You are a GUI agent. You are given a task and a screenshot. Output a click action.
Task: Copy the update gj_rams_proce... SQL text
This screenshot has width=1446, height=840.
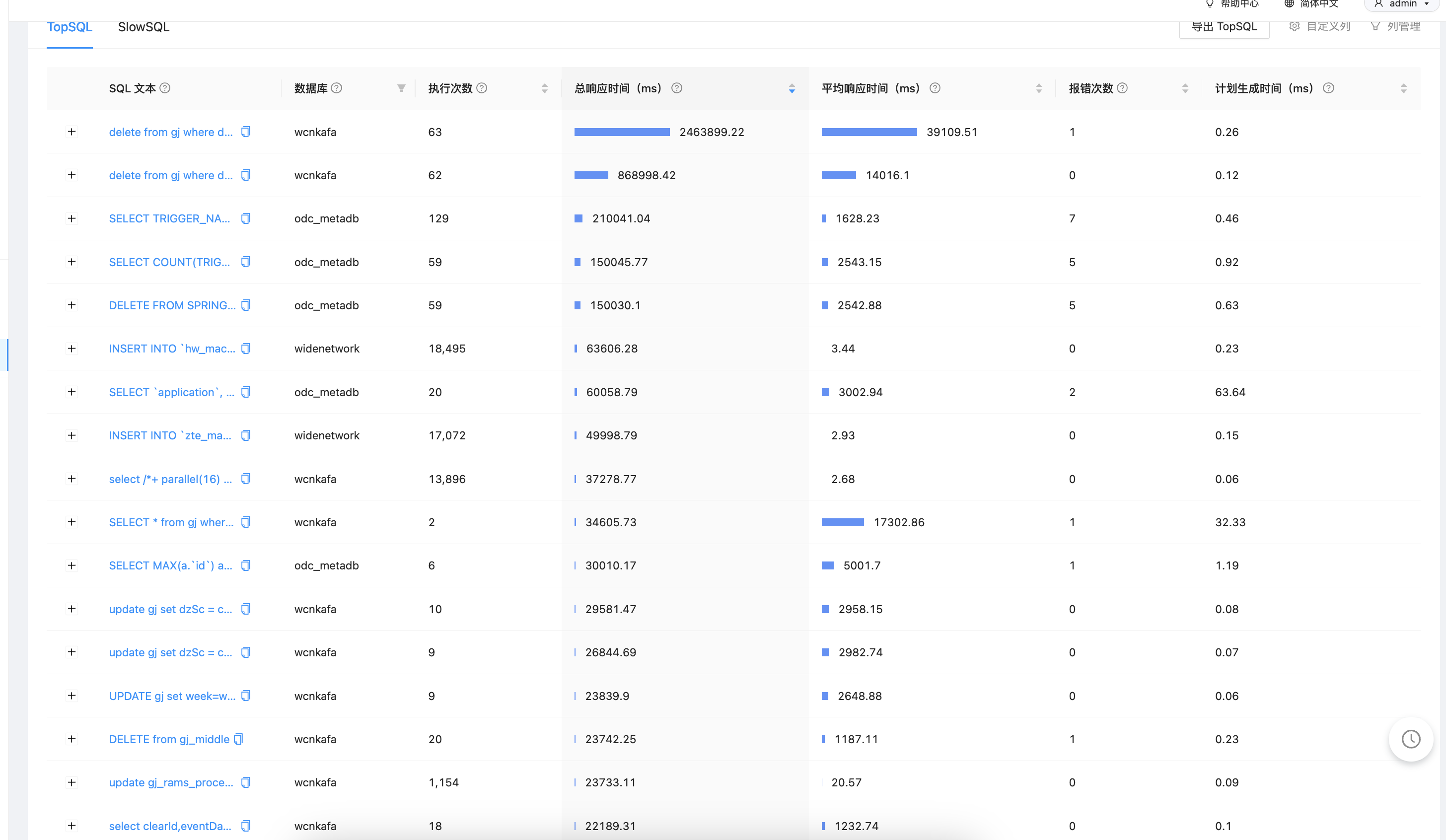click(246, 782)
